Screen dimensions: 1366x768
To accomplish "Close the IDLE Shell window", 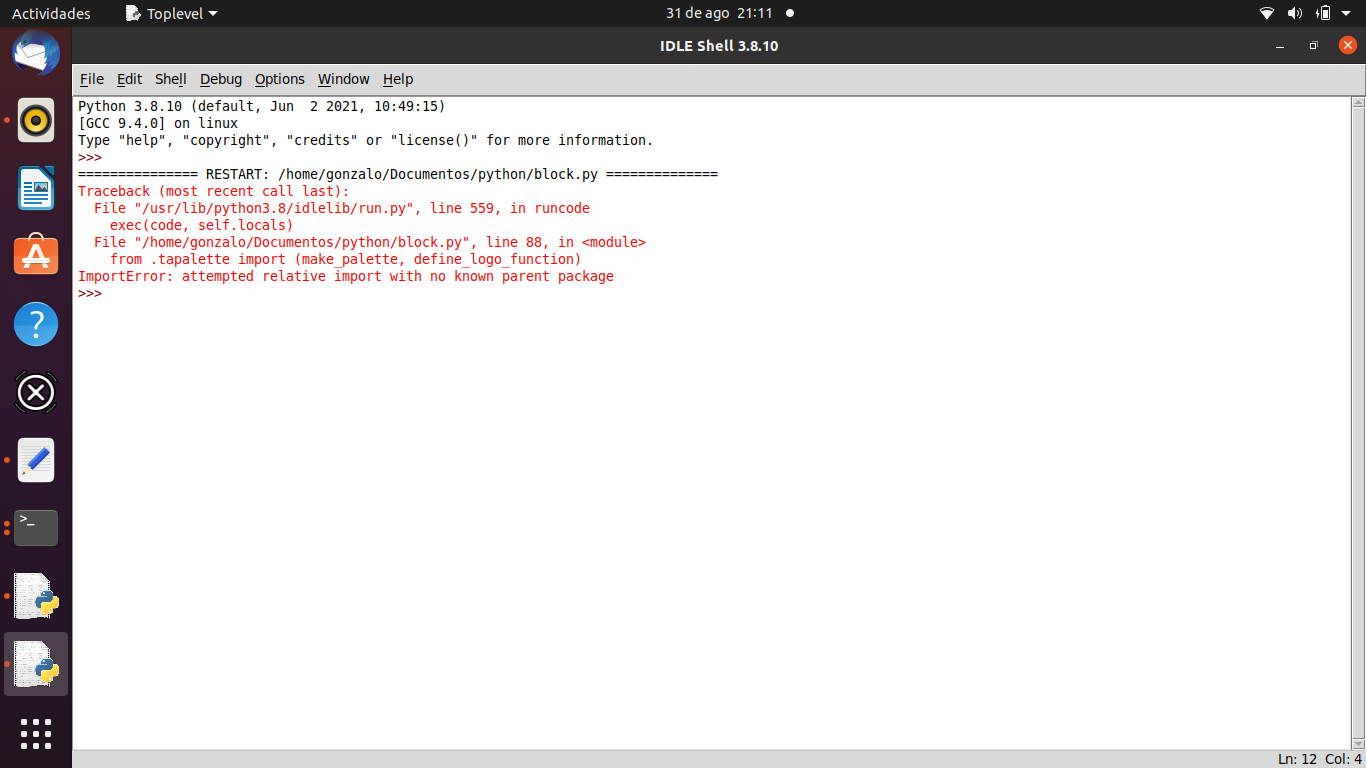I will (x=1347, y=45).
